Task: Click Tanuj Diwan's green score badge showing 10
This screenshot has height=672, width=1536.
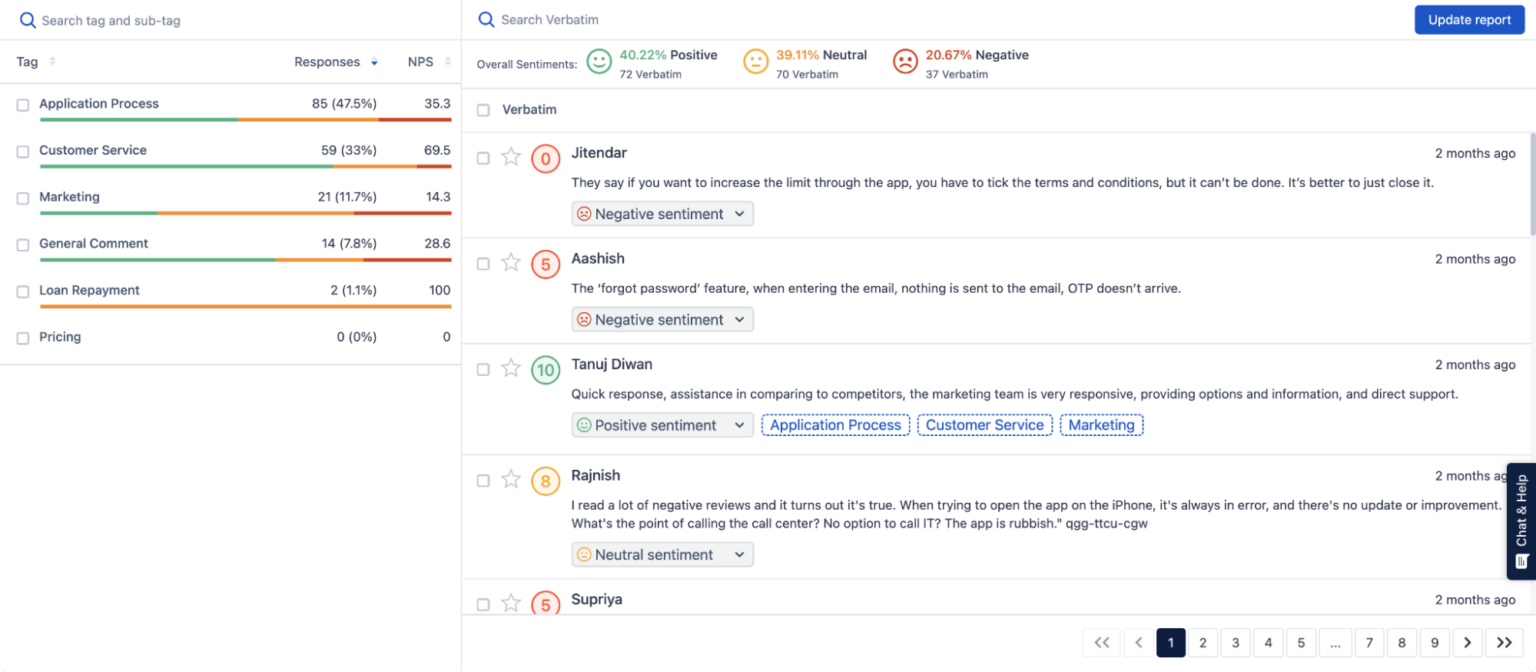Action: (545, 370)
